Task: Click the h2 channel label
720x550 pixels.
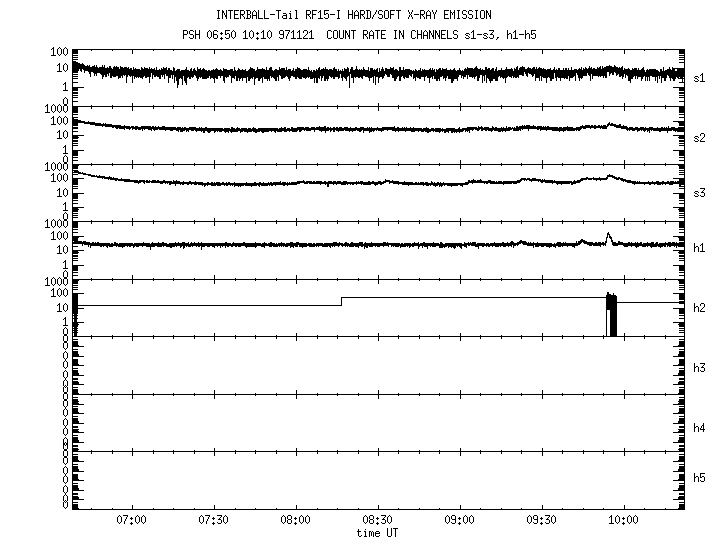Action: click(x=700, y=308)
